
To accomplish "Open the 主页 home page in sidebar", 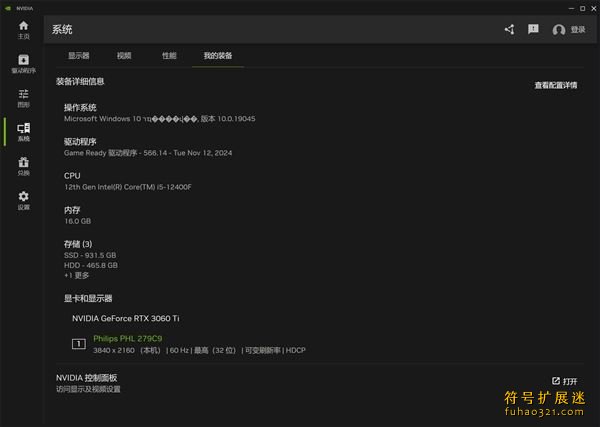I will (23, 30).
